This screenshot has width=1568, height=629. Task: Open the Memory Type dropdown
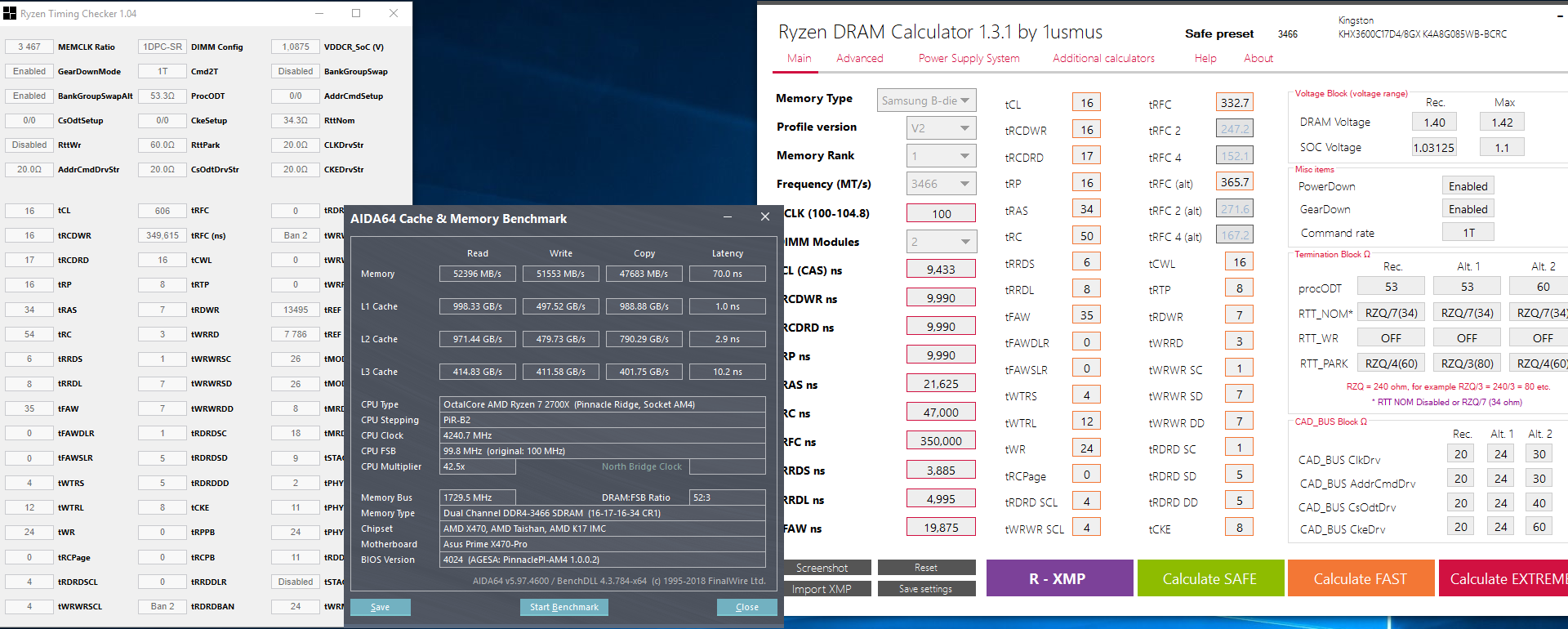pyautogui.click(x=926, y=100)
